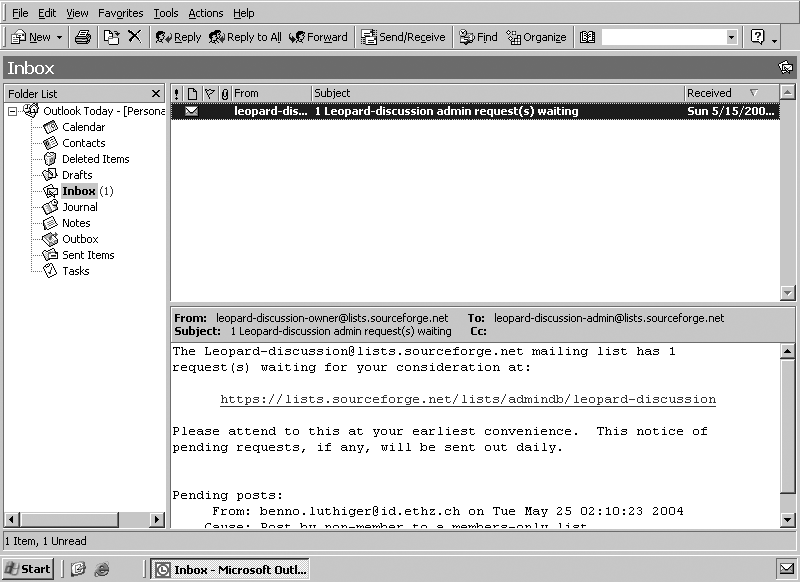The image size is (800, 582).
Task: Open the Address Book icon
Action: [588, 37]
